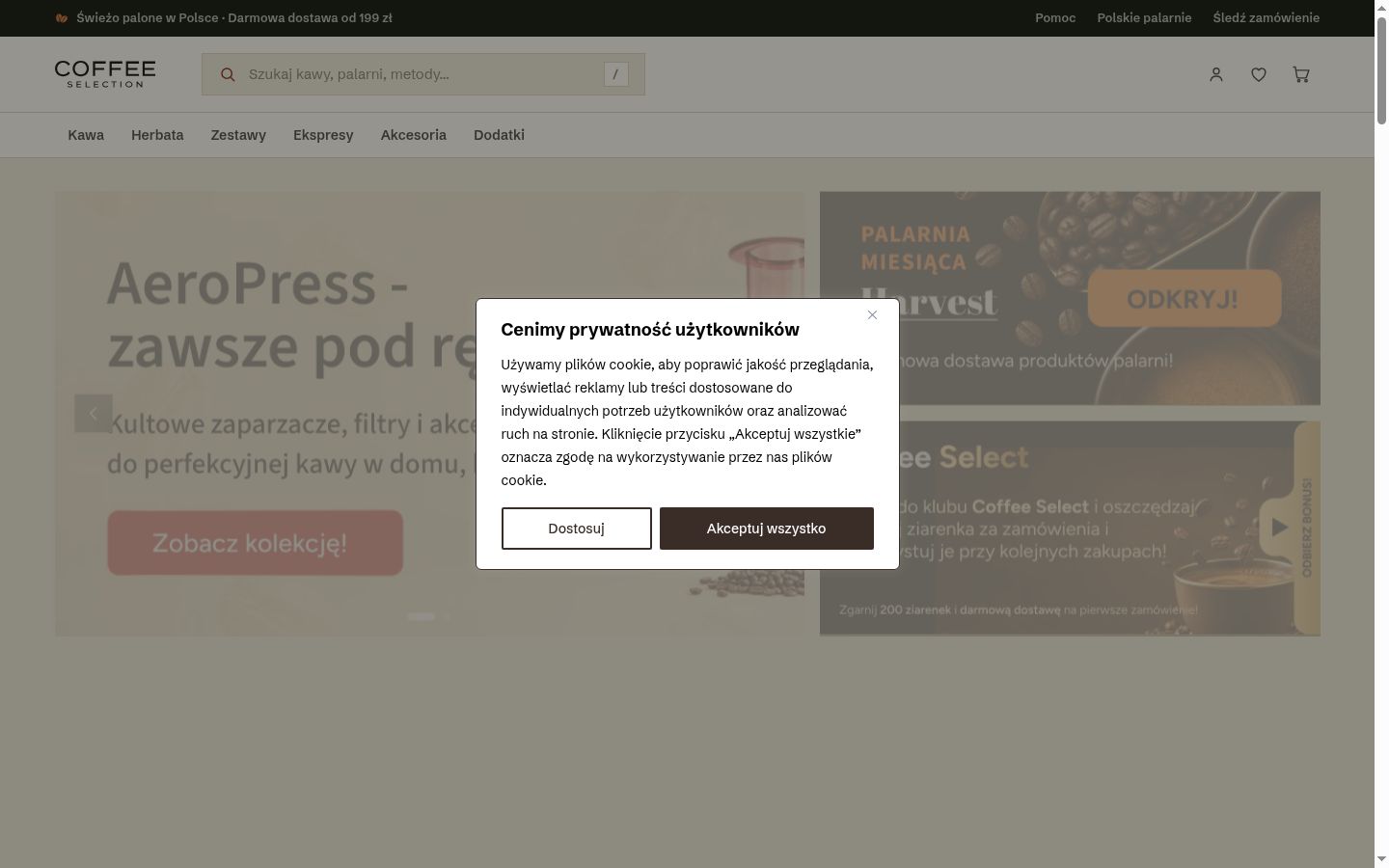Click the search magnifier icon
This screenshot has width=1389, height=868.
coord(228,74)
